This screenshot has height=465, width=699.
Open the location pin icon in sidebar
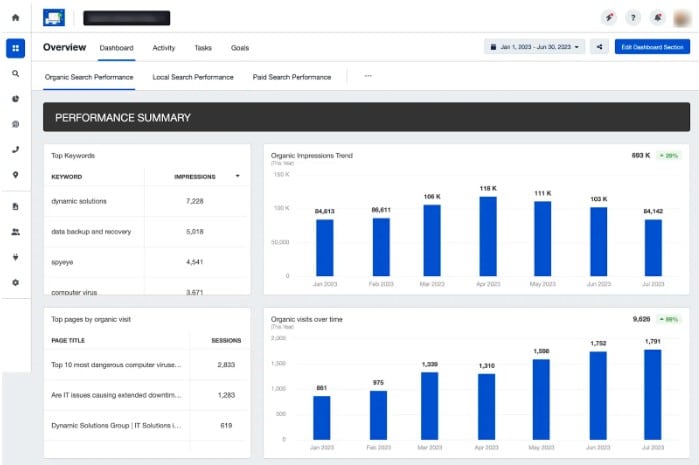15,175
